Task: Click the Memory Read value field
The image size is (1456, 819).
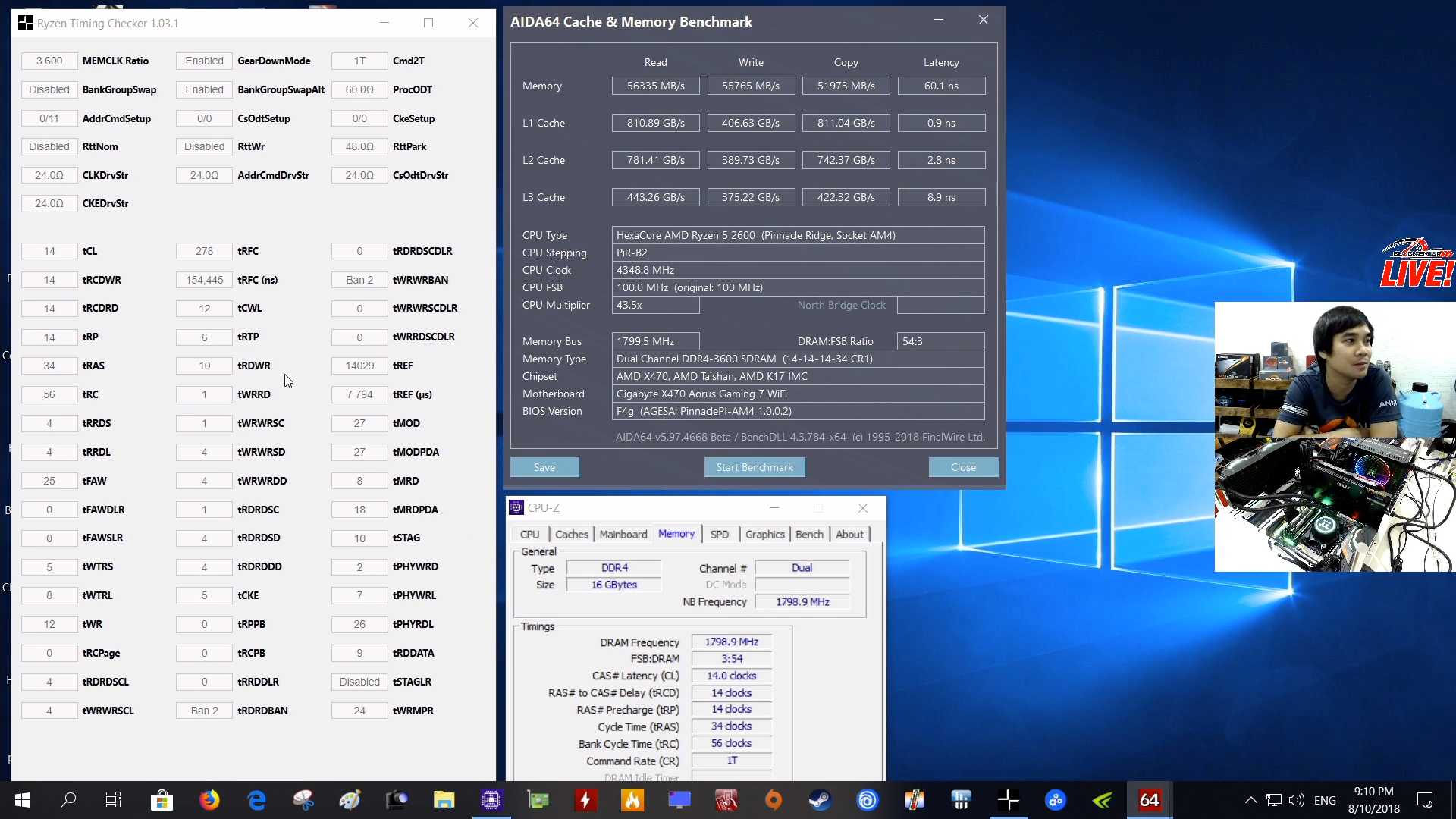Action: click(x=655, y=86)
